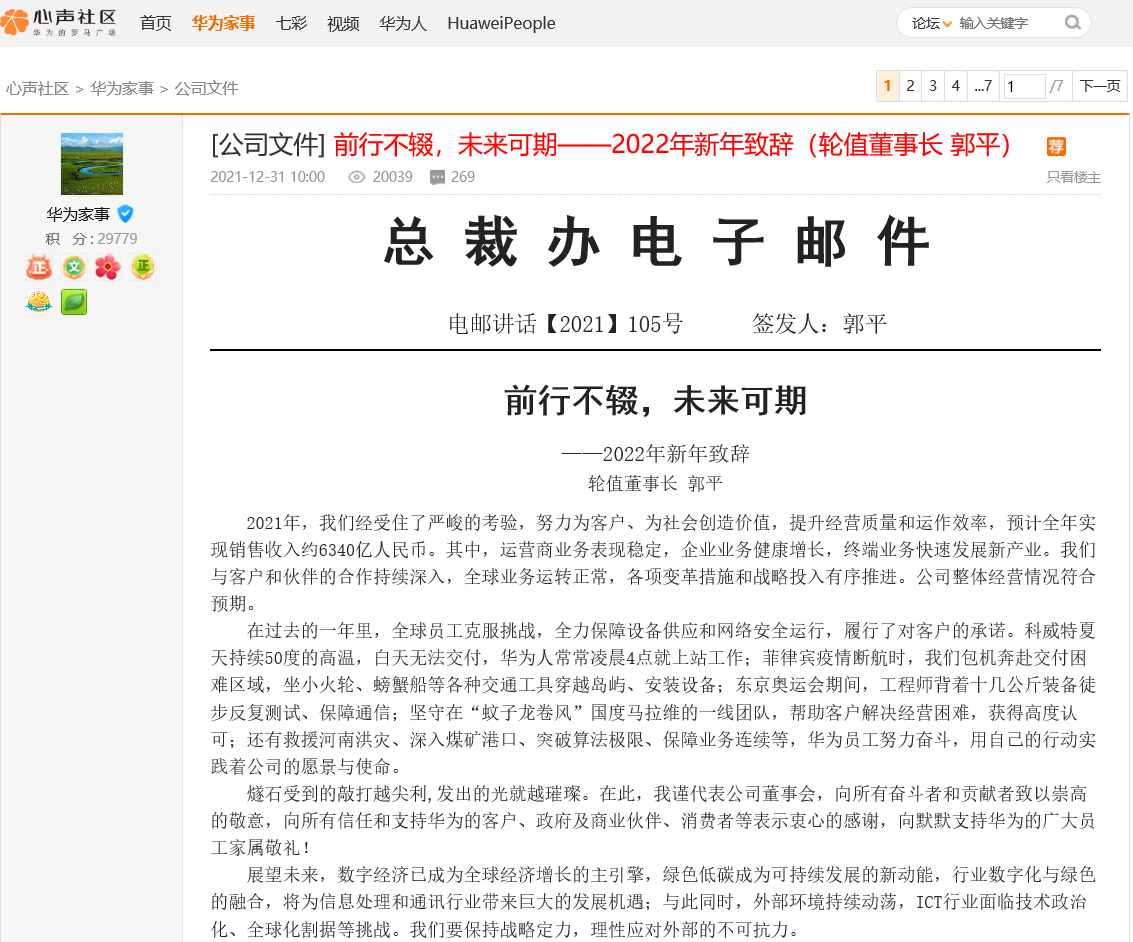The height and width of the screenshot is (942, 1133).
Task: Toggle 只看楼主 author-only filter
Action: 1074,177
